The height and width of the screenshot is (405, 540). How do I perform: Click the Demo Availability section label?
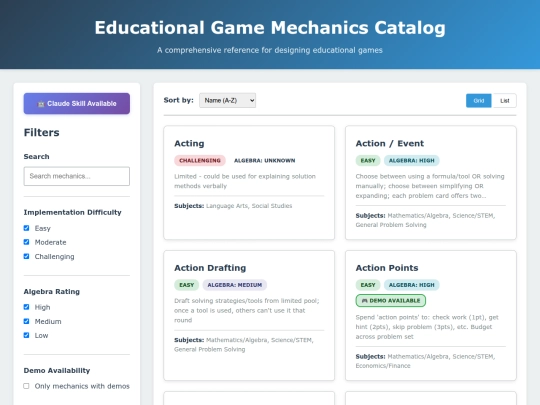point(57,371)
